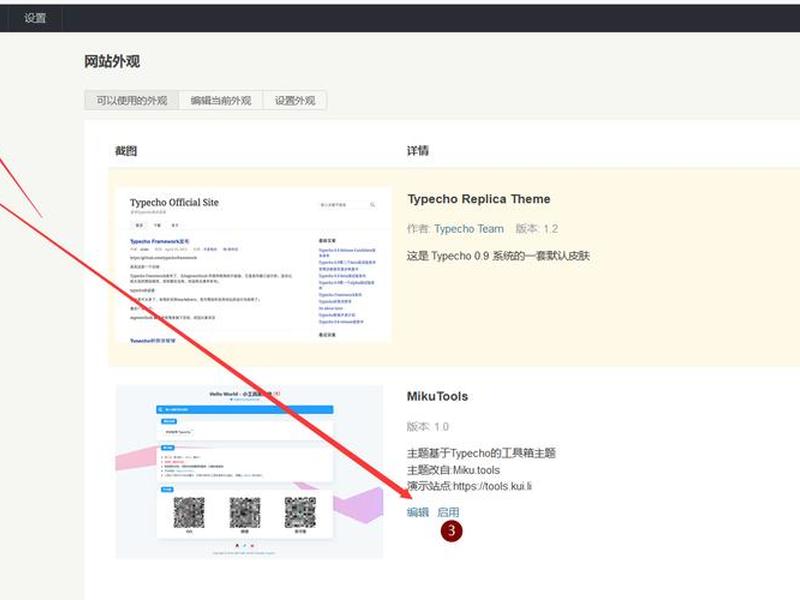Click the MikuTools theme screenshot thumbnail
Viewport: 800px width, 600px height.
tap(249, 471)
